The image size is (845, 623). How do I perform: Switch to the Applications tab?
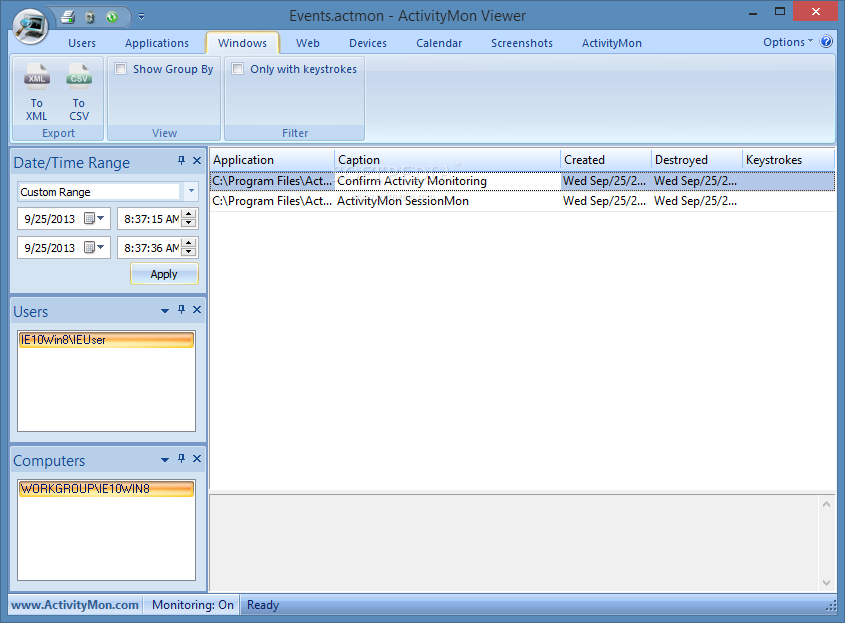pyautogui.click(x=157, y=43)
